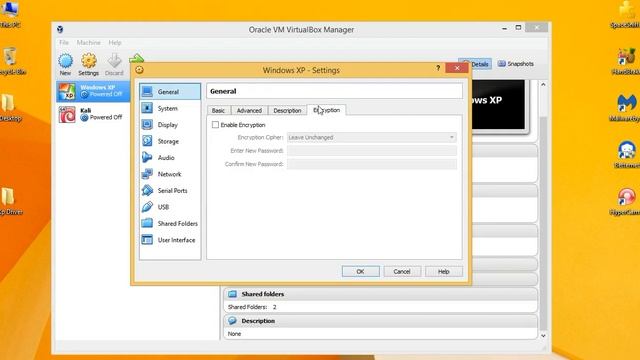Click the Shared folders section icon
The image size is (640, 360).
coord(232,294)
